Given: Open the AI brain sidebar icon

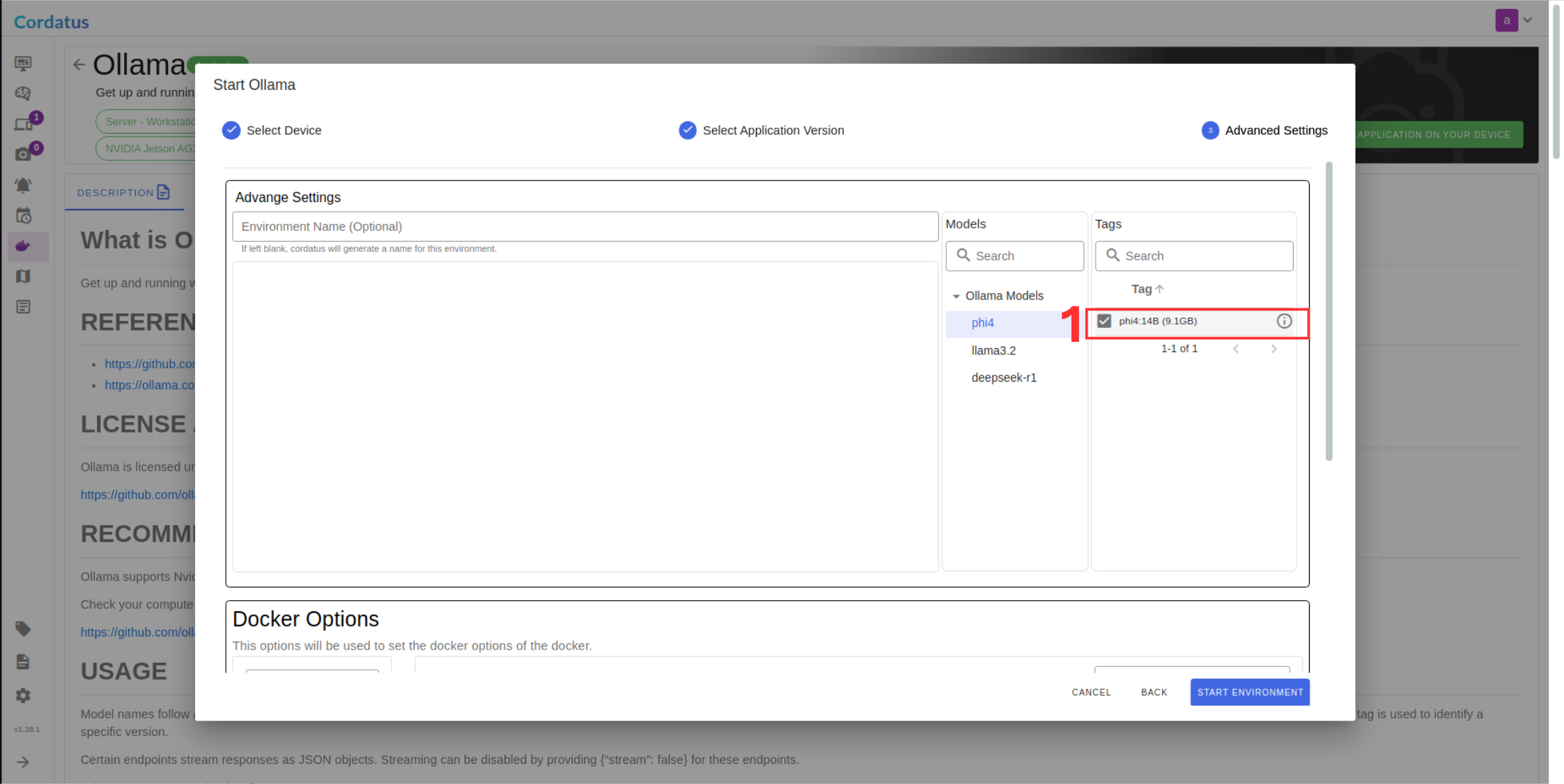Looking at the screenshot, I should coord(23,93).
